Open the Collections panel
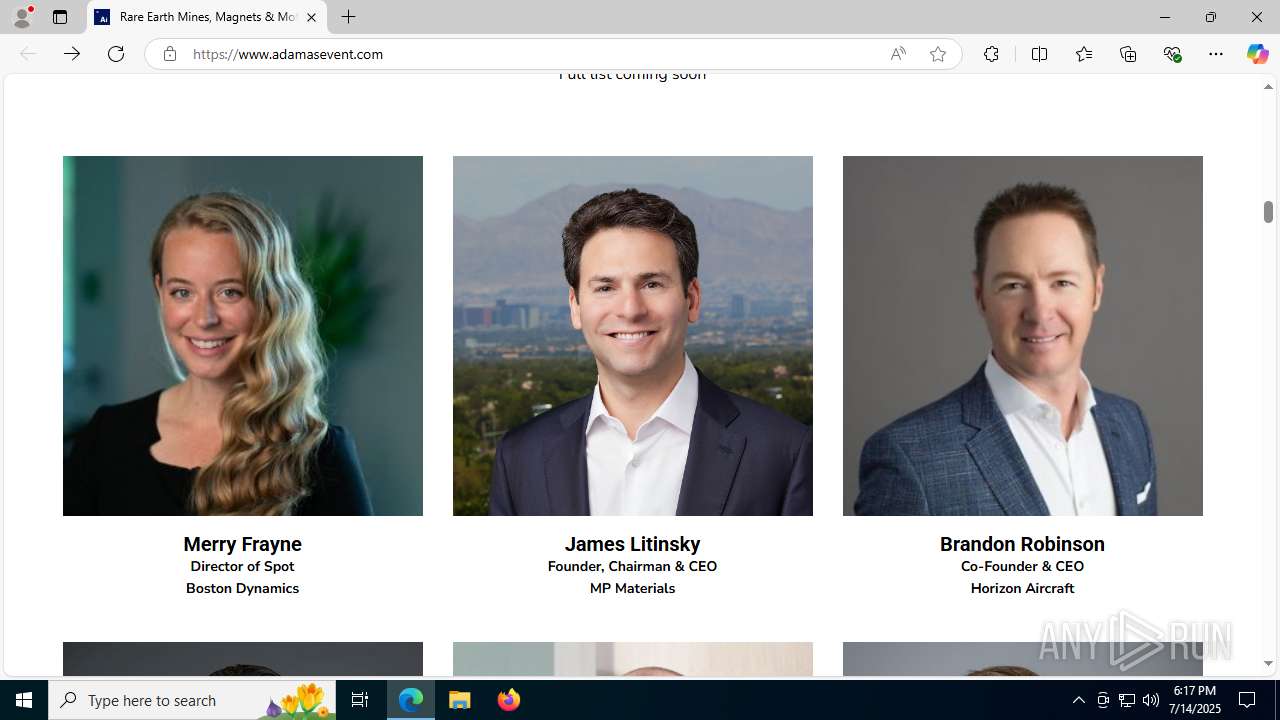Viewport: 1280px width, 720px height. [1128, 54]
